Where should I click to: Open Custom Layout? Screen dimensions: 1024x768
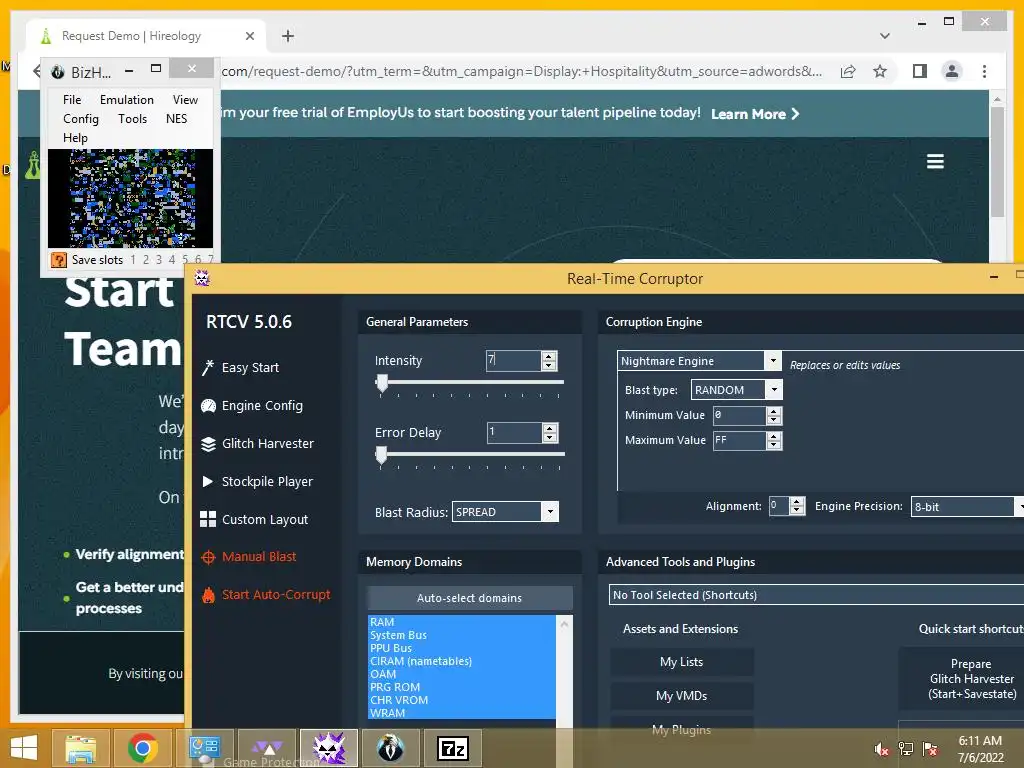(x=254, y=519)
